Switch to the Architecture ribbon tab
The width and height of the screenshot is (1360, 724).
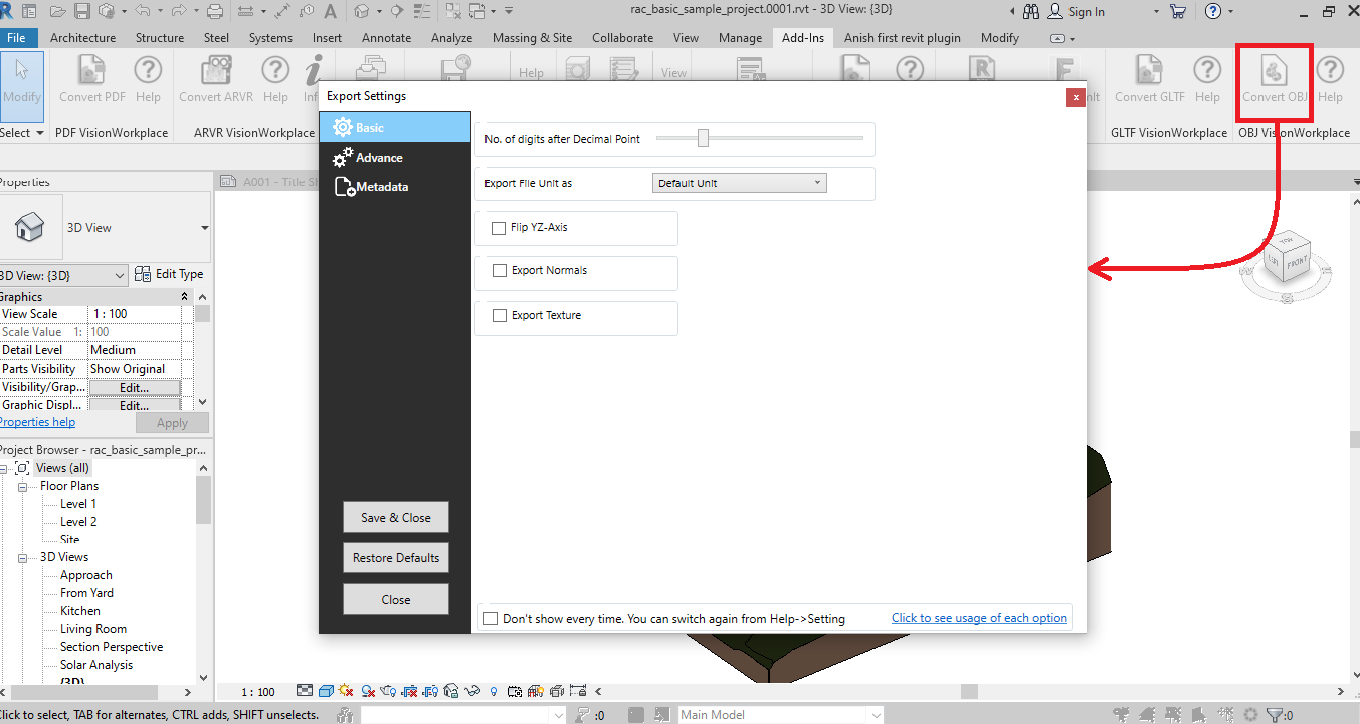[83, 38]
